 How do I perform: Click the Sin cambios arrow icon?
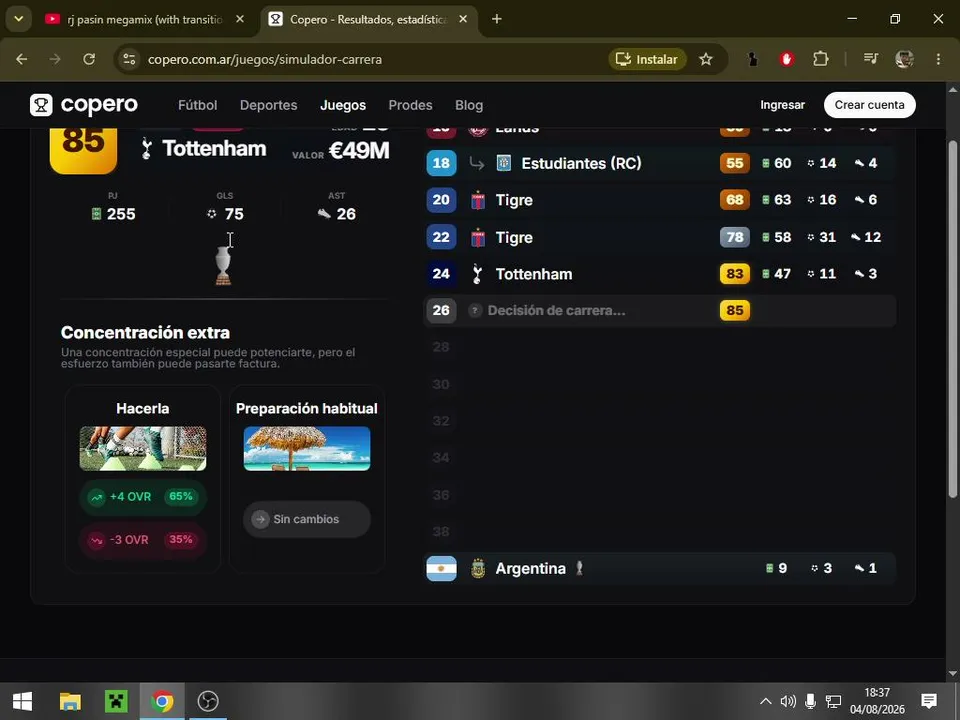pyautogui.click(x=260, y=519)
